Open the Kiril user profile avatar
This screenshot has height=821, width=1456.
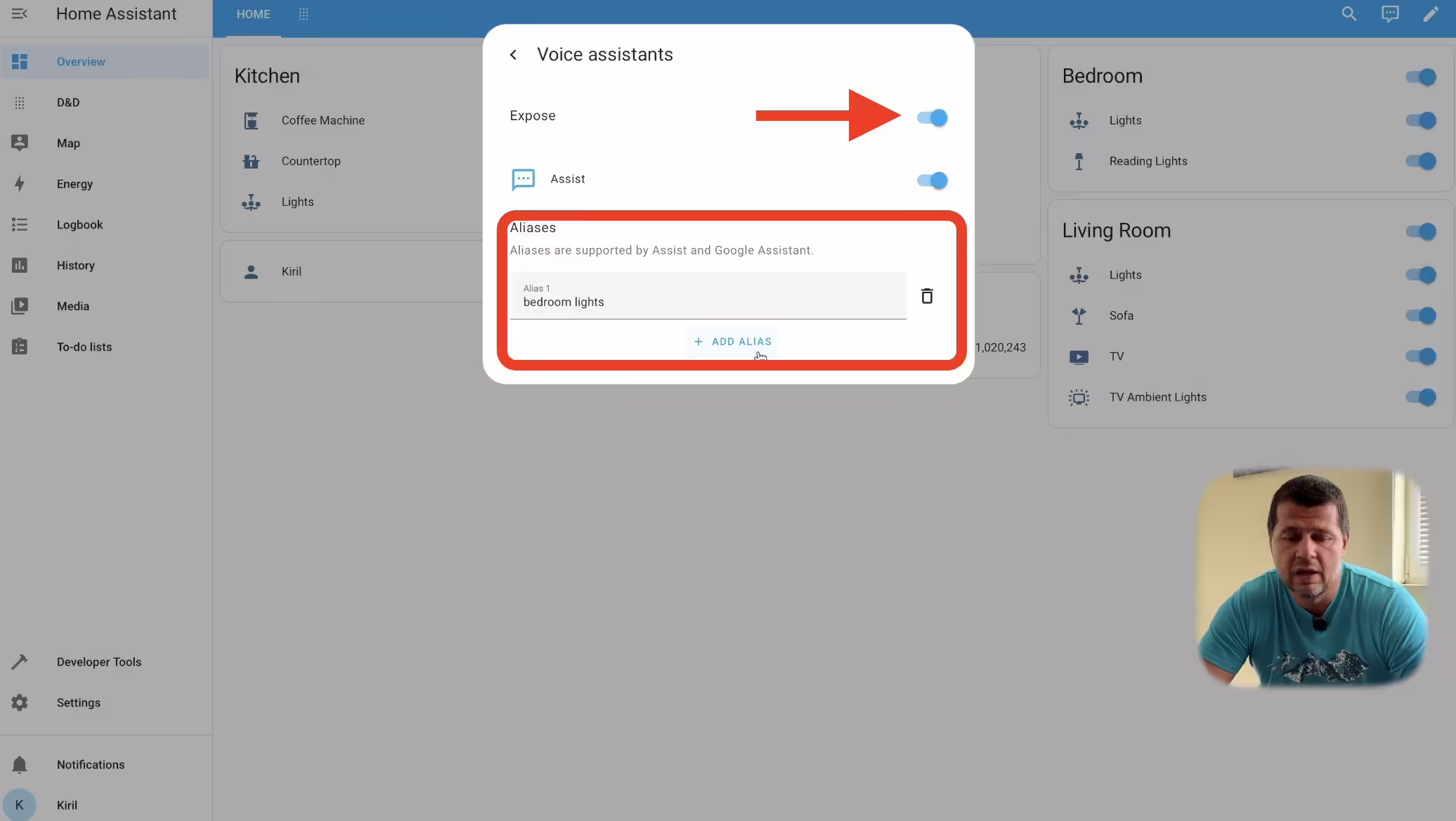[x=20, y=806]
